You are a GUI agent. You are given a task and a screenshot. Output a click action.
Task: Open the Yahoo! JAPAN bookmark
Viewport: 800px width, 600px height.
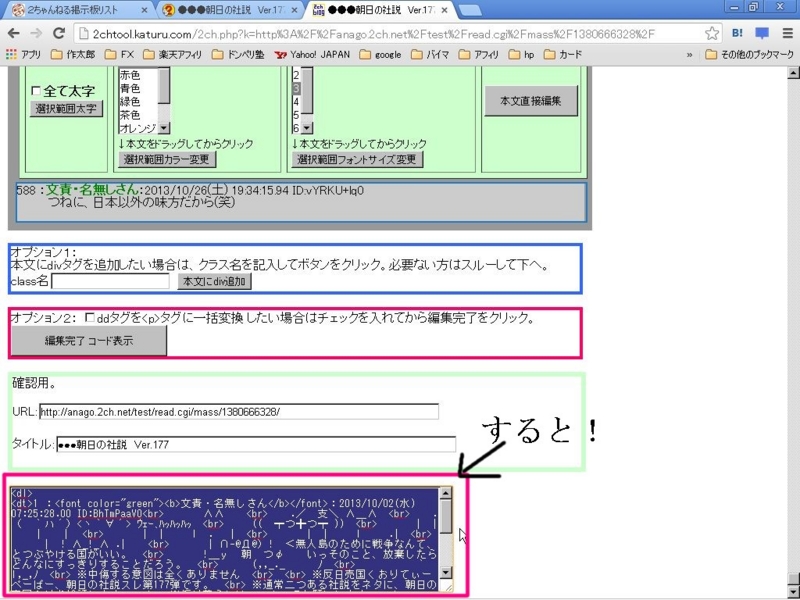click(x=312, y=54)
